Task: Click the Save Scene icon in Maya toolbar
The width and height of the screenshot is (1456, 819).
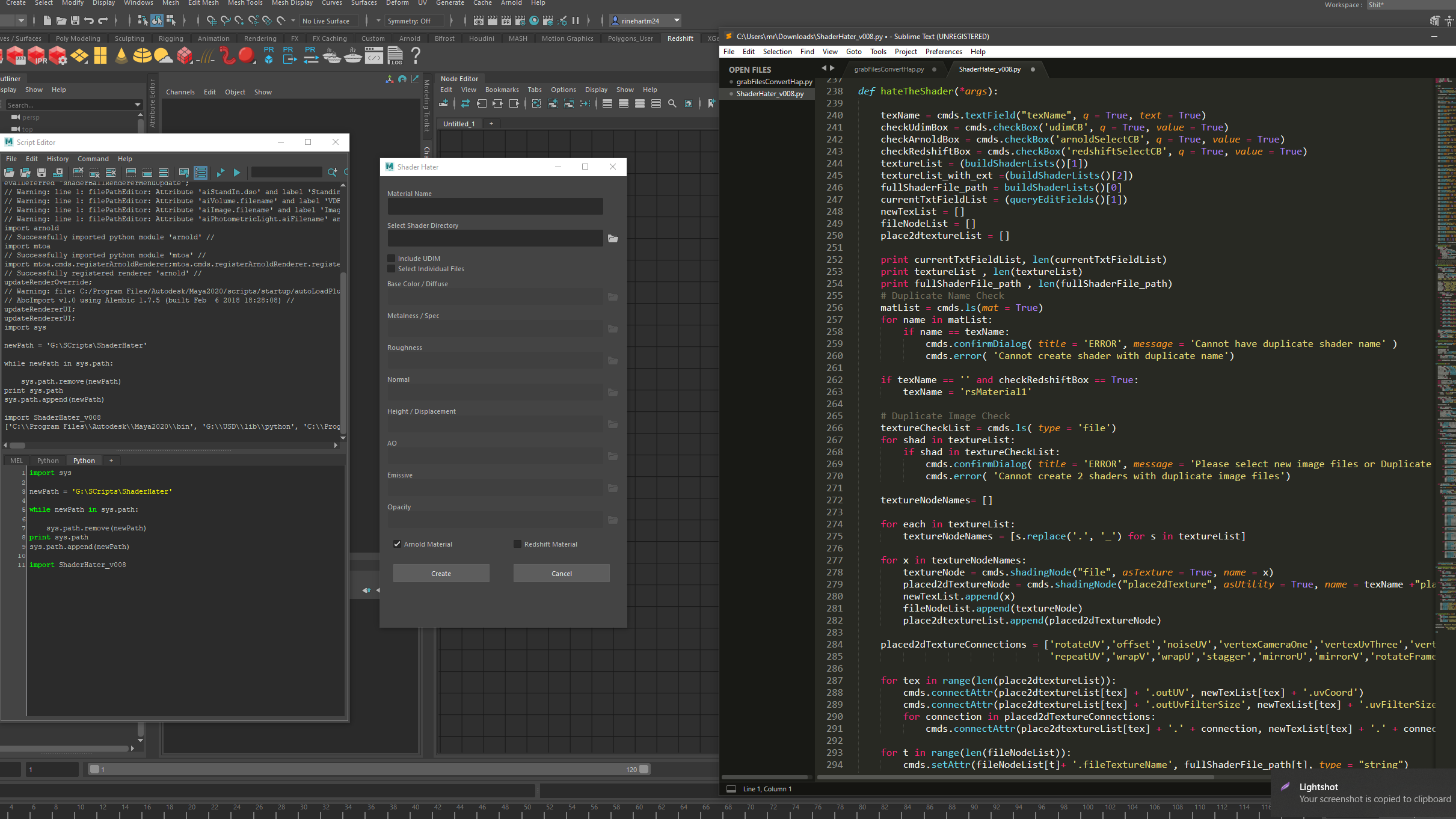Action: tap(75, 21)
